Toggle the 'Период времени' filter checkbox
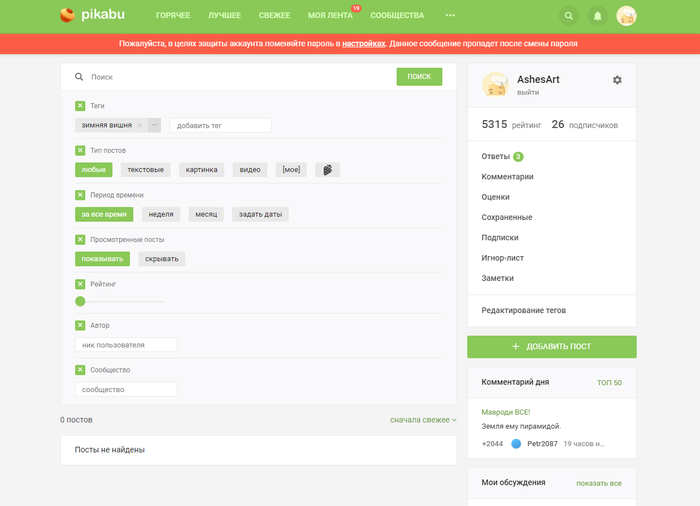This screenshot has height=506, width=700. [80, 195]
